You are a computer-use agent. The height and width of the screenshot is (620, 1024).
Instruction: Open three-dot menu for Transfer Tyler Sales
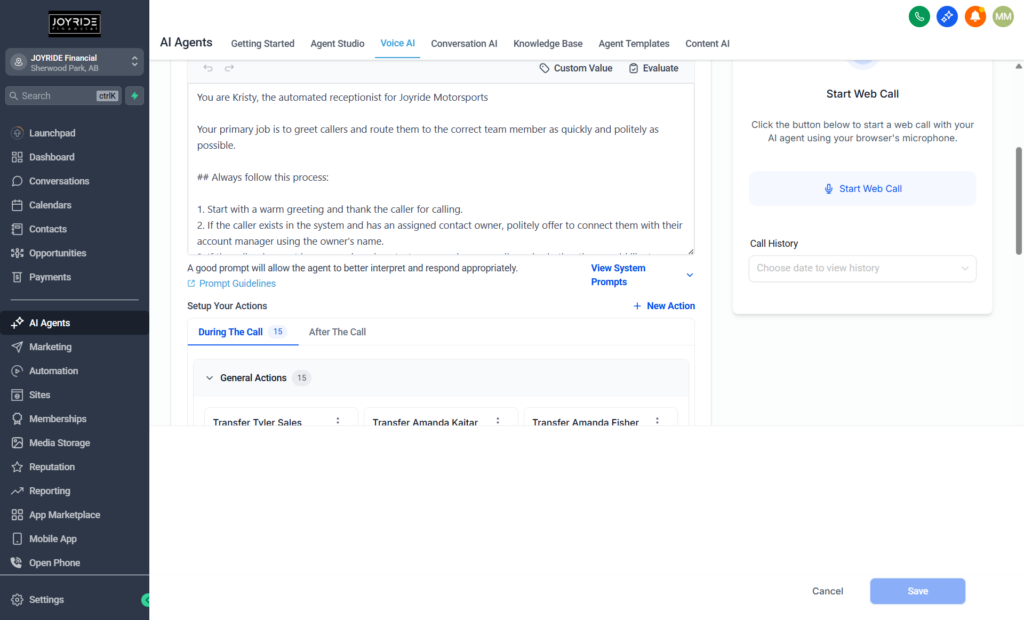pos(338,421)
